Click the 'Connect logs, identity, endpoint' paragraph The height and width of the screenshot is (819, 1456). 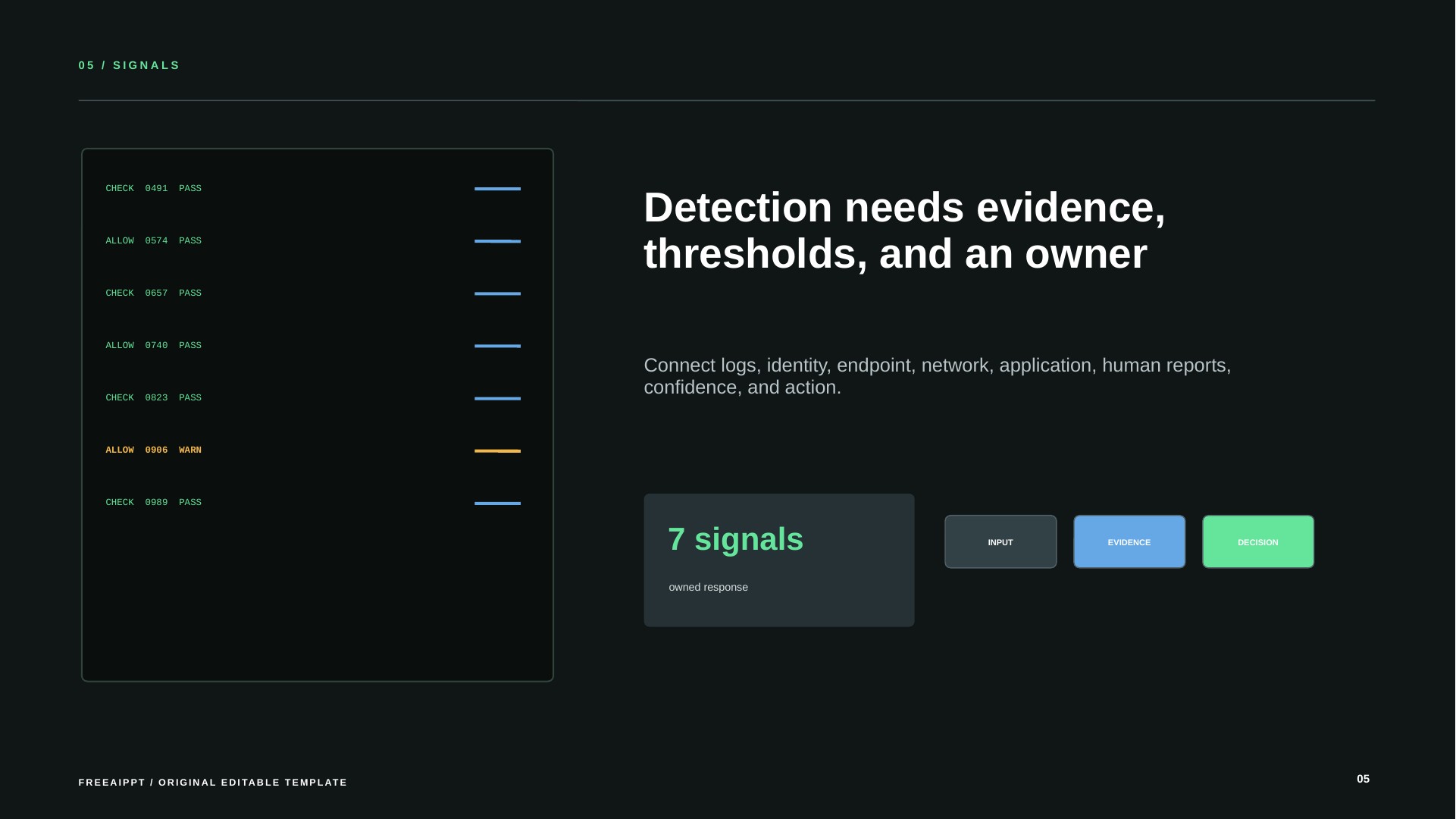click(x=938, y=376)
